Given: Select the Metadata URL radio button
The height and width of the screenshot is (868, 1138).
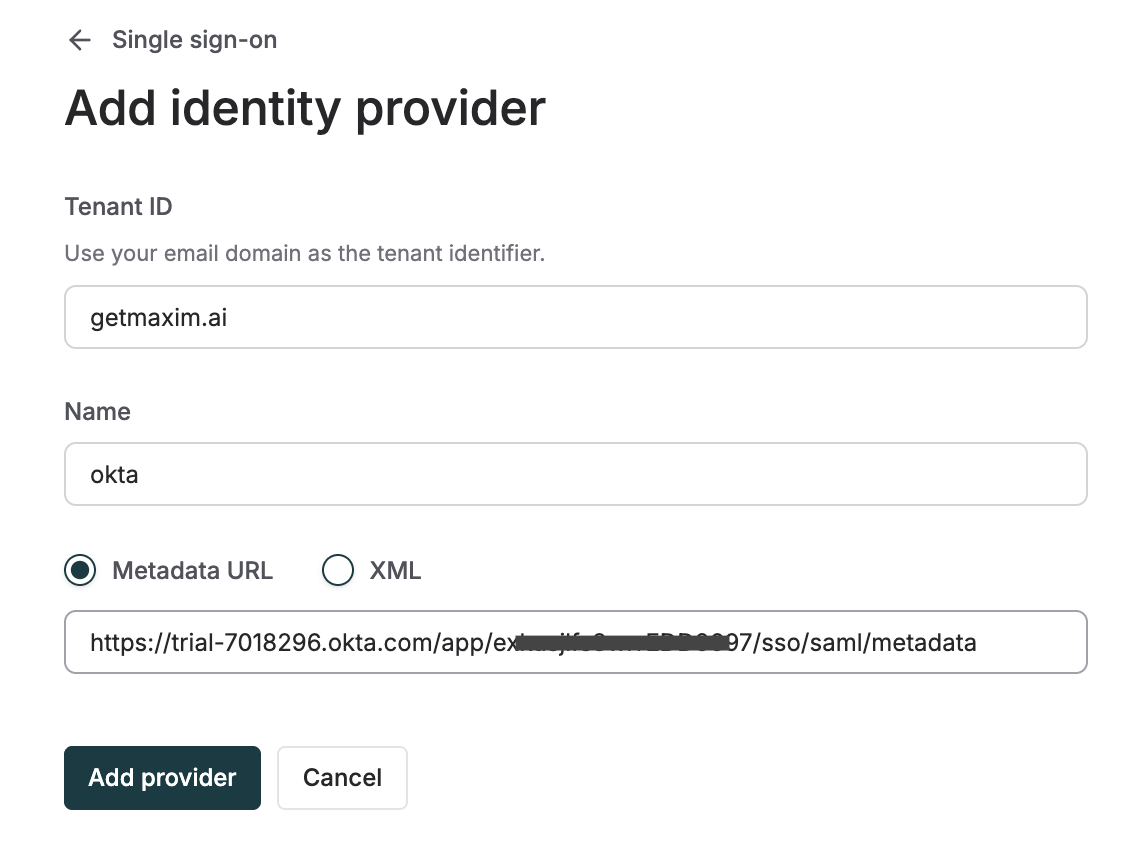Looking at the screenshot, I should pyautogui.click(x=78, y=570).
